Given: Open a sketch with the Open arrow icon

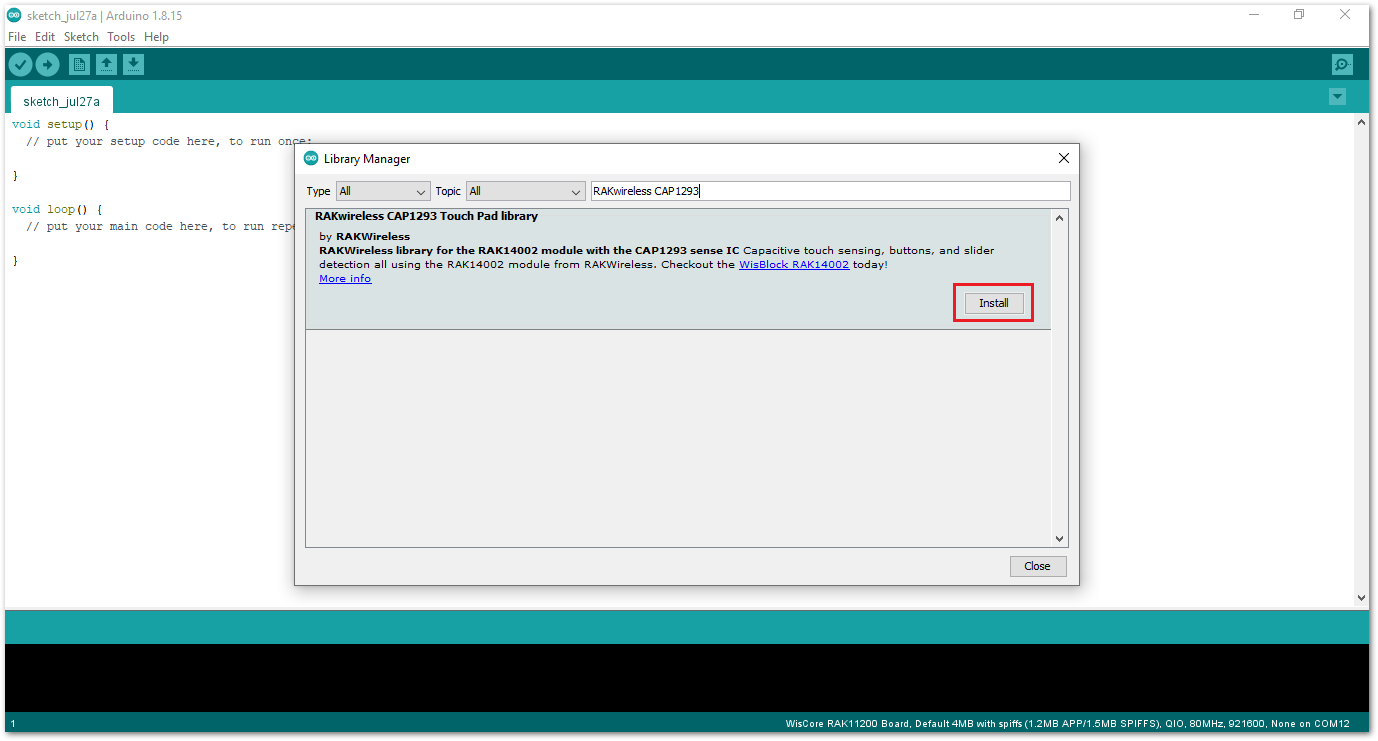Looking at the screenshot, I should [106, 64].
